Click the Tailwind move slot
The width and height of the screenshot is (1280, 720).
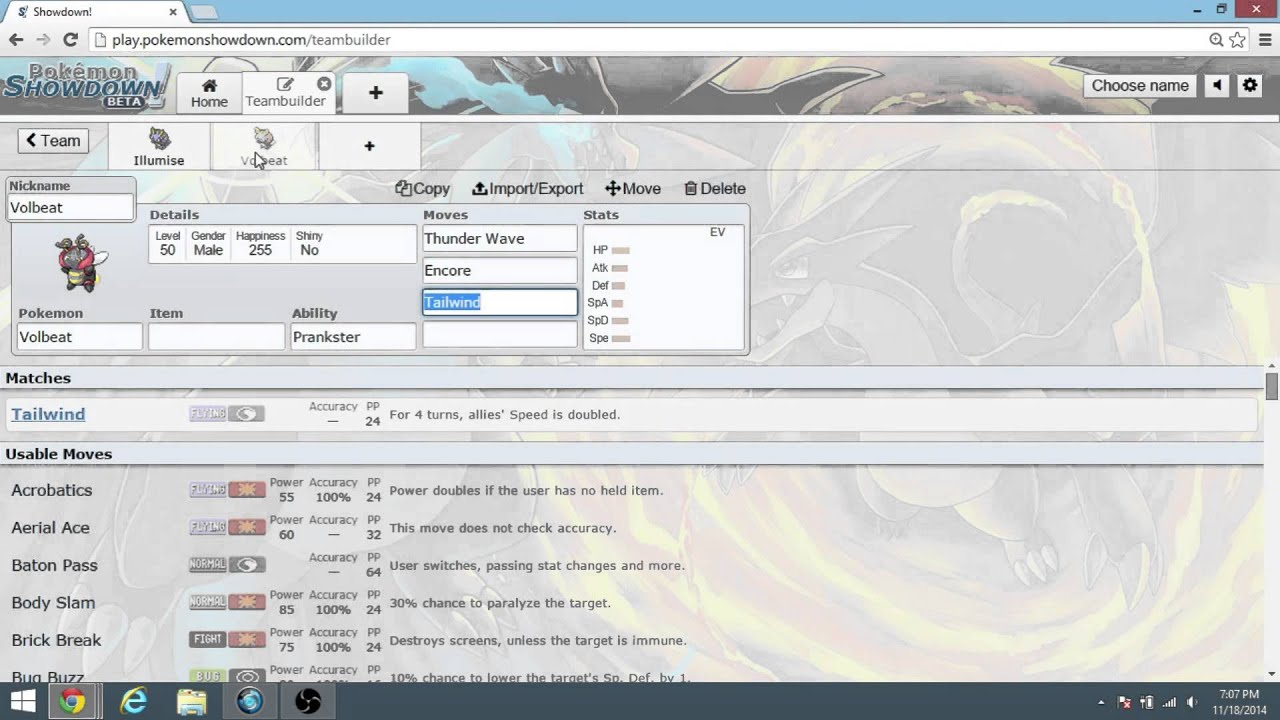tap(500, 302)
